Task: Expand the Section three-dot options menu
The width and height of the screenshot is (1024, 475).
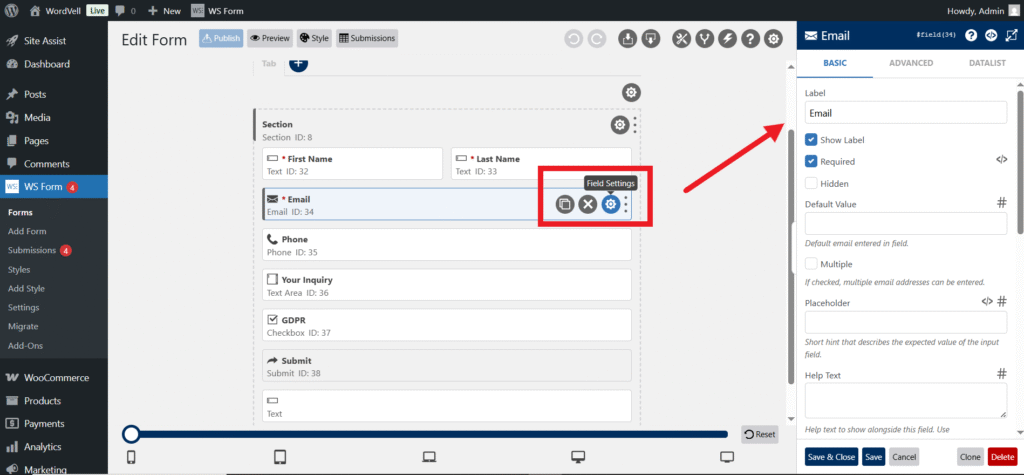Action: 635,125
